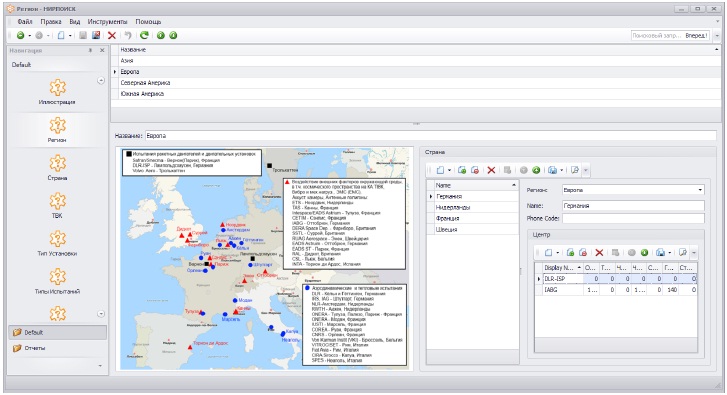Click the undo arrow icon in main toolbar
The image size is (727, 395).
click(x=128, y=35)
